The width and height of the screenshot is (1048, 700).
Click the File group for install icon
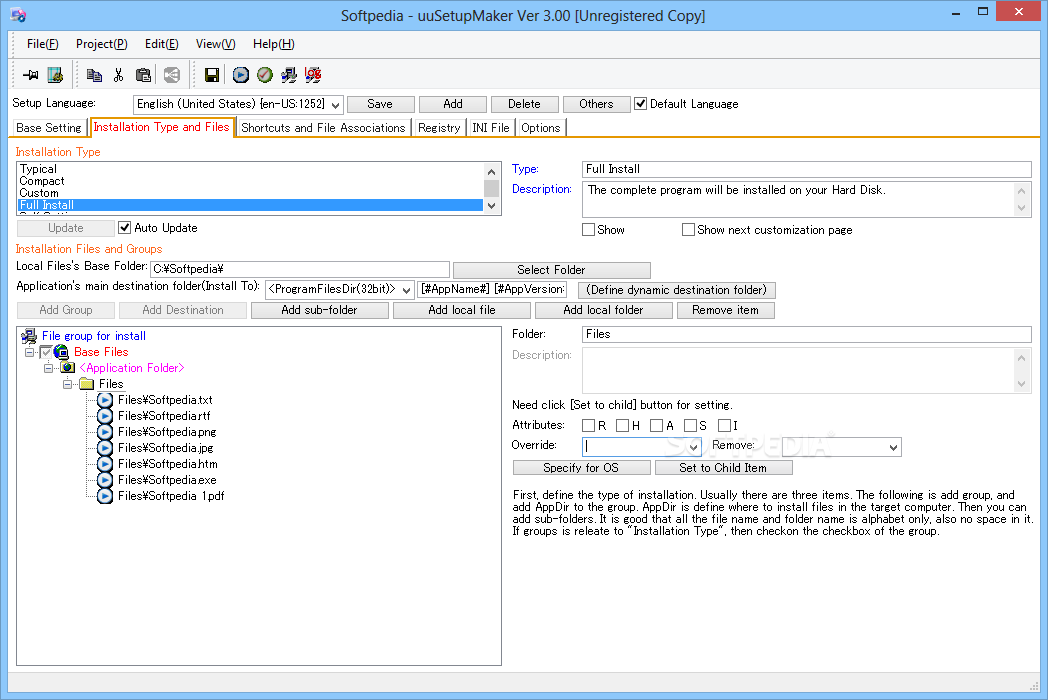tap(29, 336)
